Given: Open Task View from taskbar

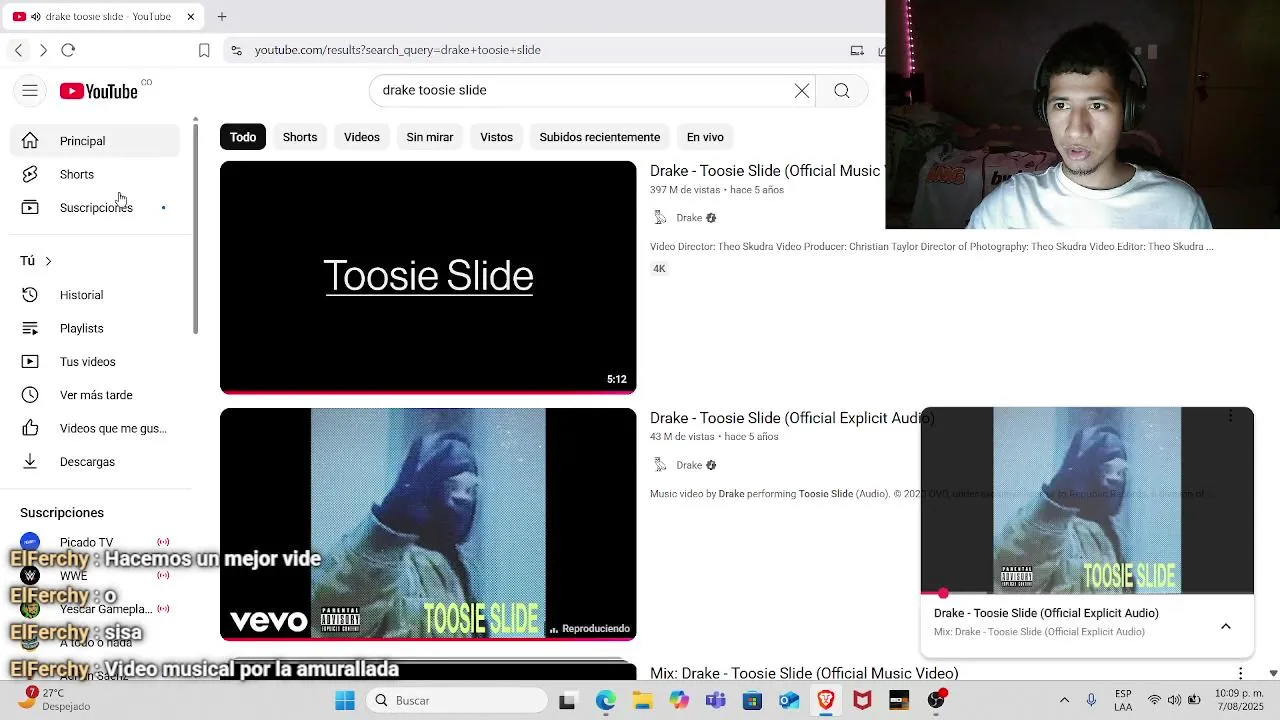Looking at the screenshot, I should click(x=567, y=700).
